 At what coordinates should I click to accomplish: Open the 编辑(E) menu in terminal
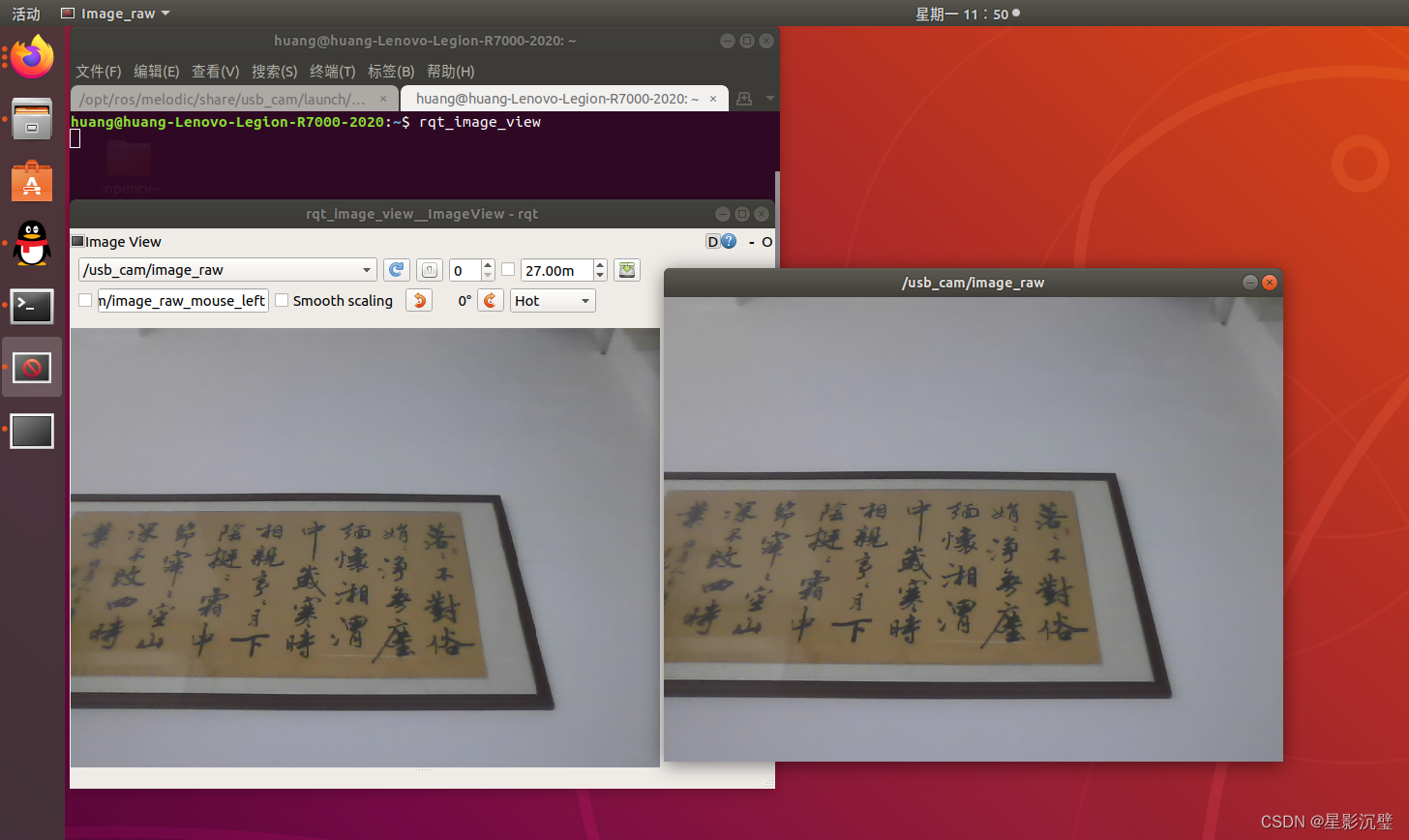pos(157,72)
